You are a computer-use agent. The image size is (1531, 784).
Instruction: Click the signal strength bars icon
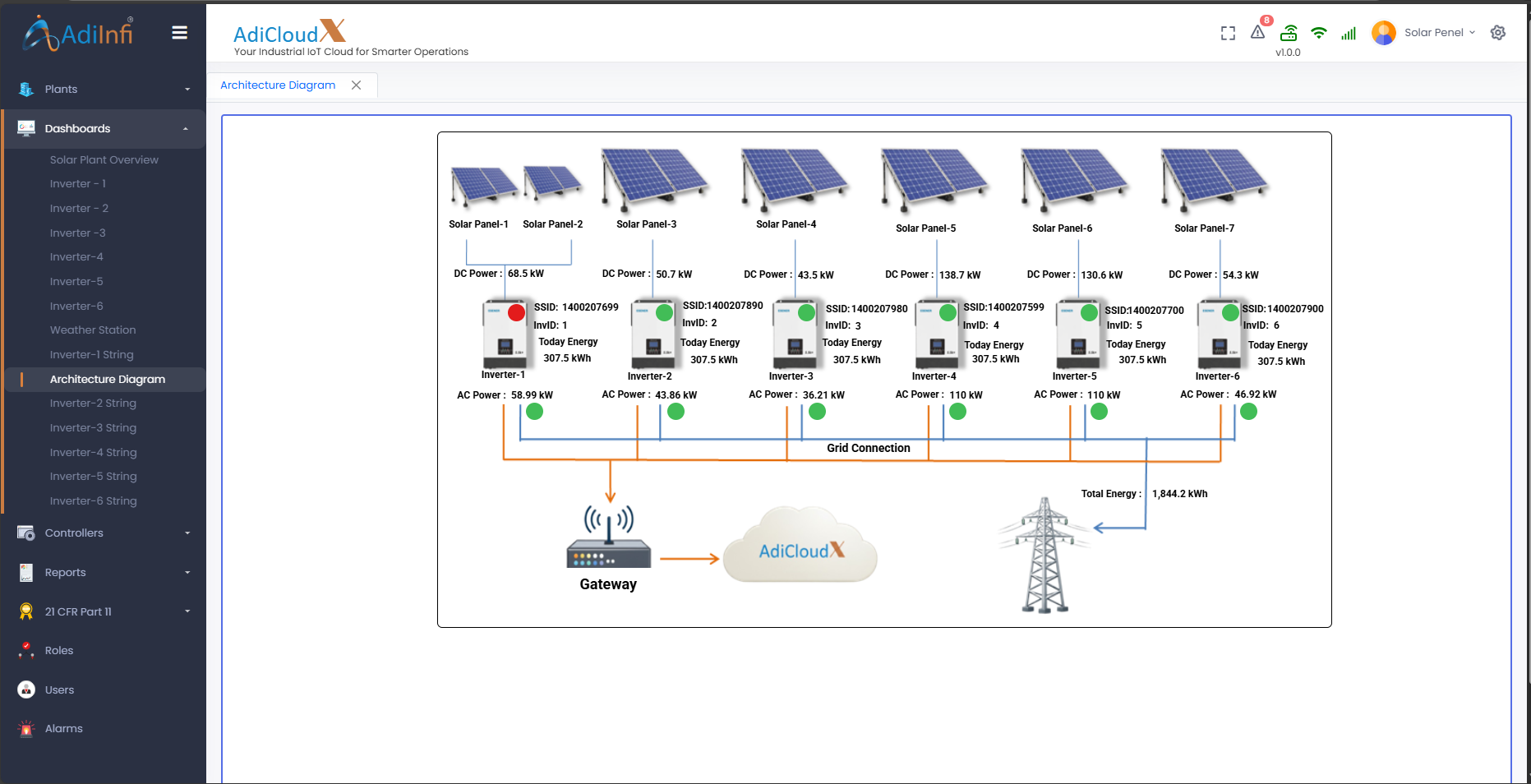[x=1349, y=34]
